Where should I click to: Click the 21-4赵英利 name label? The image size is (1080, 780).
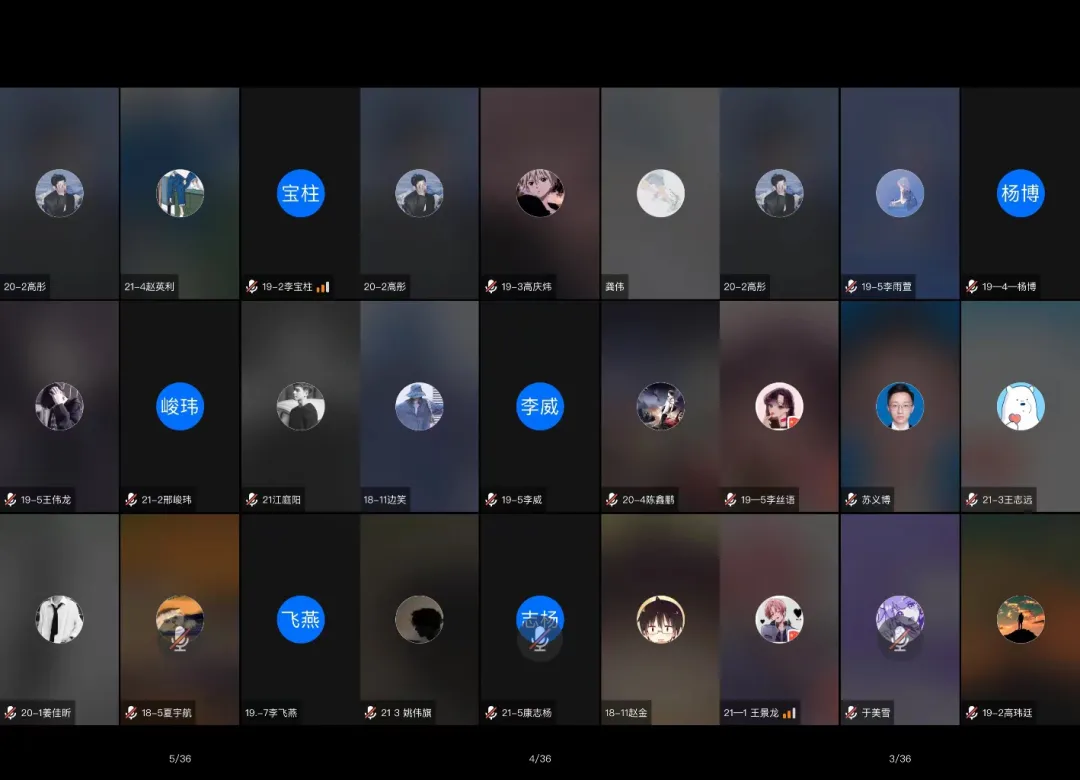click(x=150, y=287)
